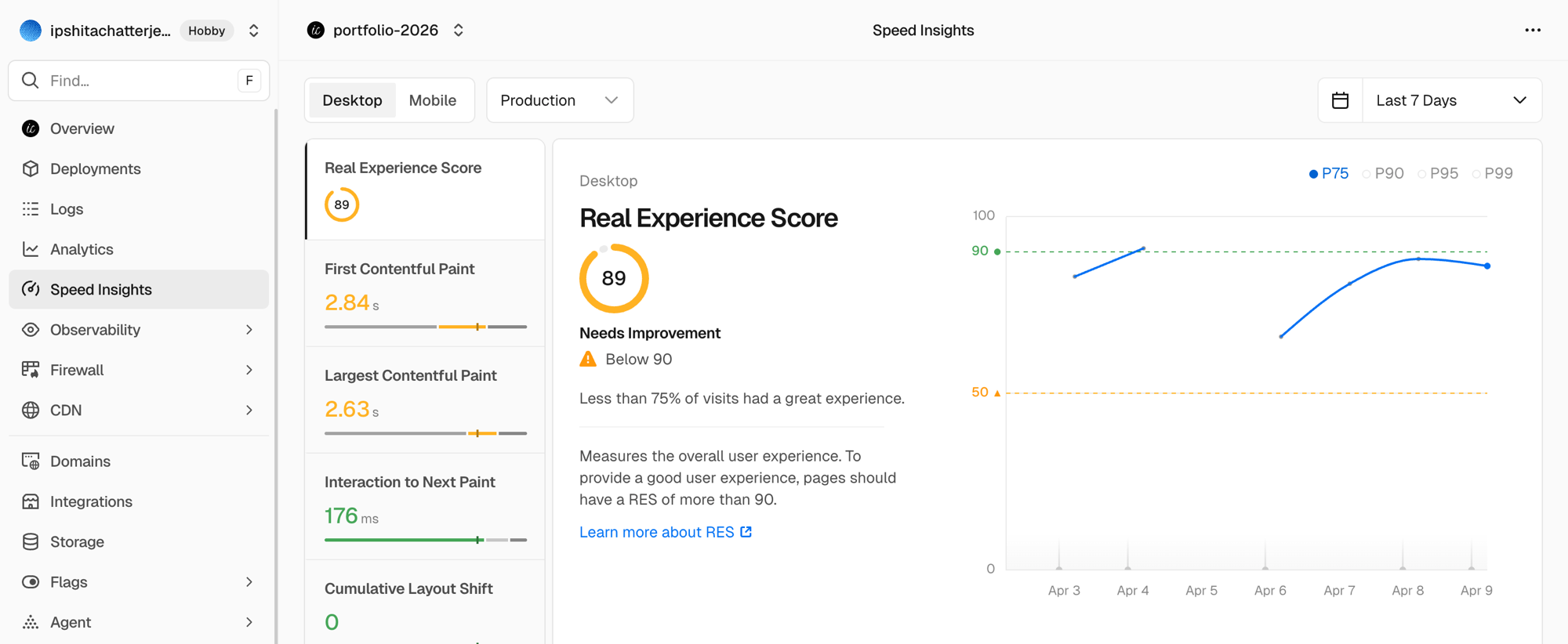
Task: Select the P95 percentile option
Action: click(x=1438, y=173)
